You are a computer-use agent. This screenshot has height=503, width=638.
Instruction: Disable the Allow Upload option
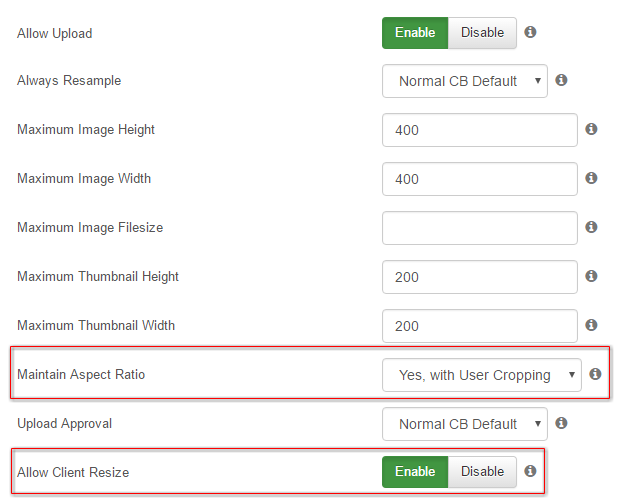click(482, 33)
